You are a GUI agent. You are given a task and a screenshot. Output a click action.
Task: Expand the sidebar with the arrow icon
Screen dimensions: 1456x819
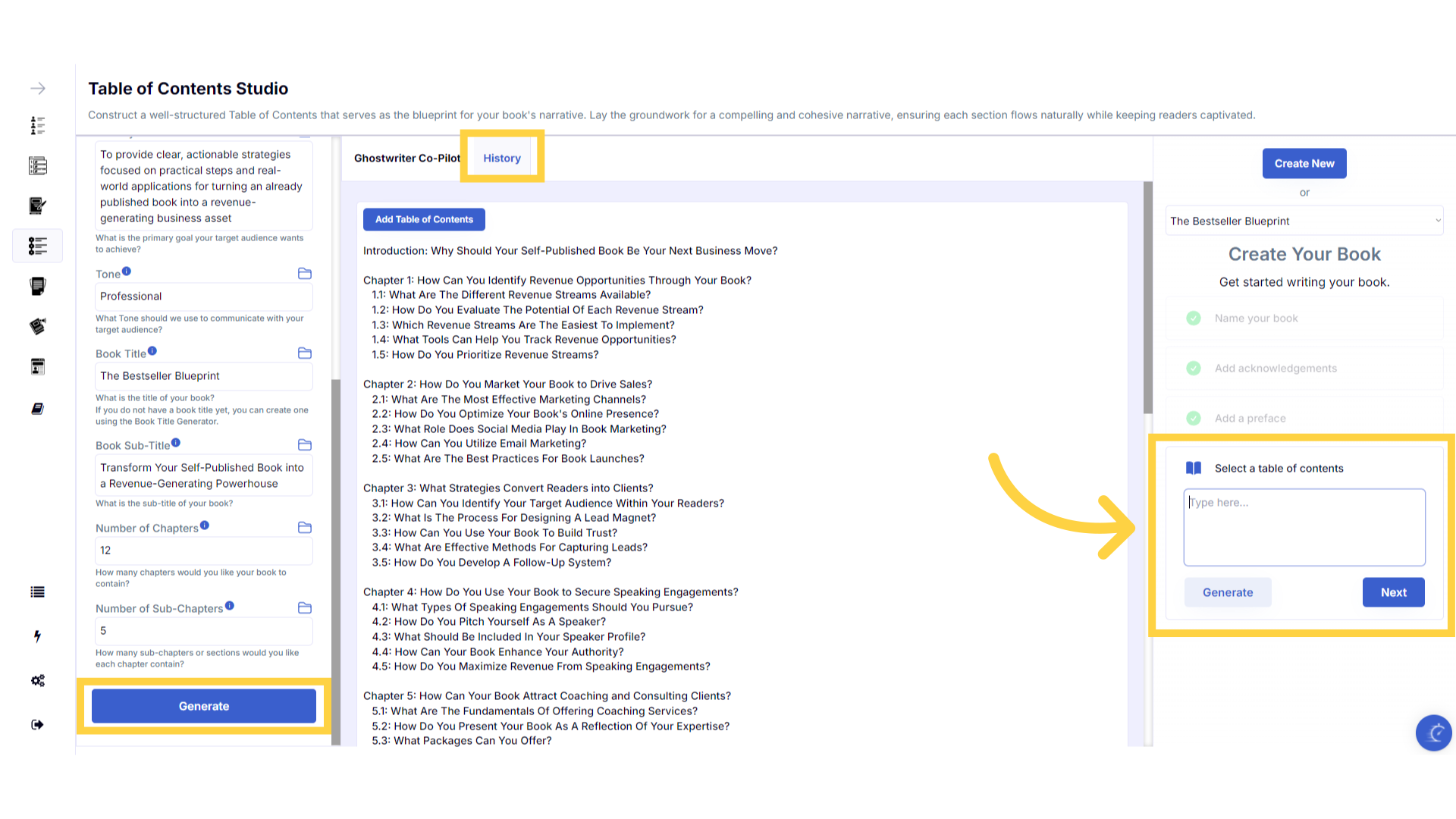(37, 89)
